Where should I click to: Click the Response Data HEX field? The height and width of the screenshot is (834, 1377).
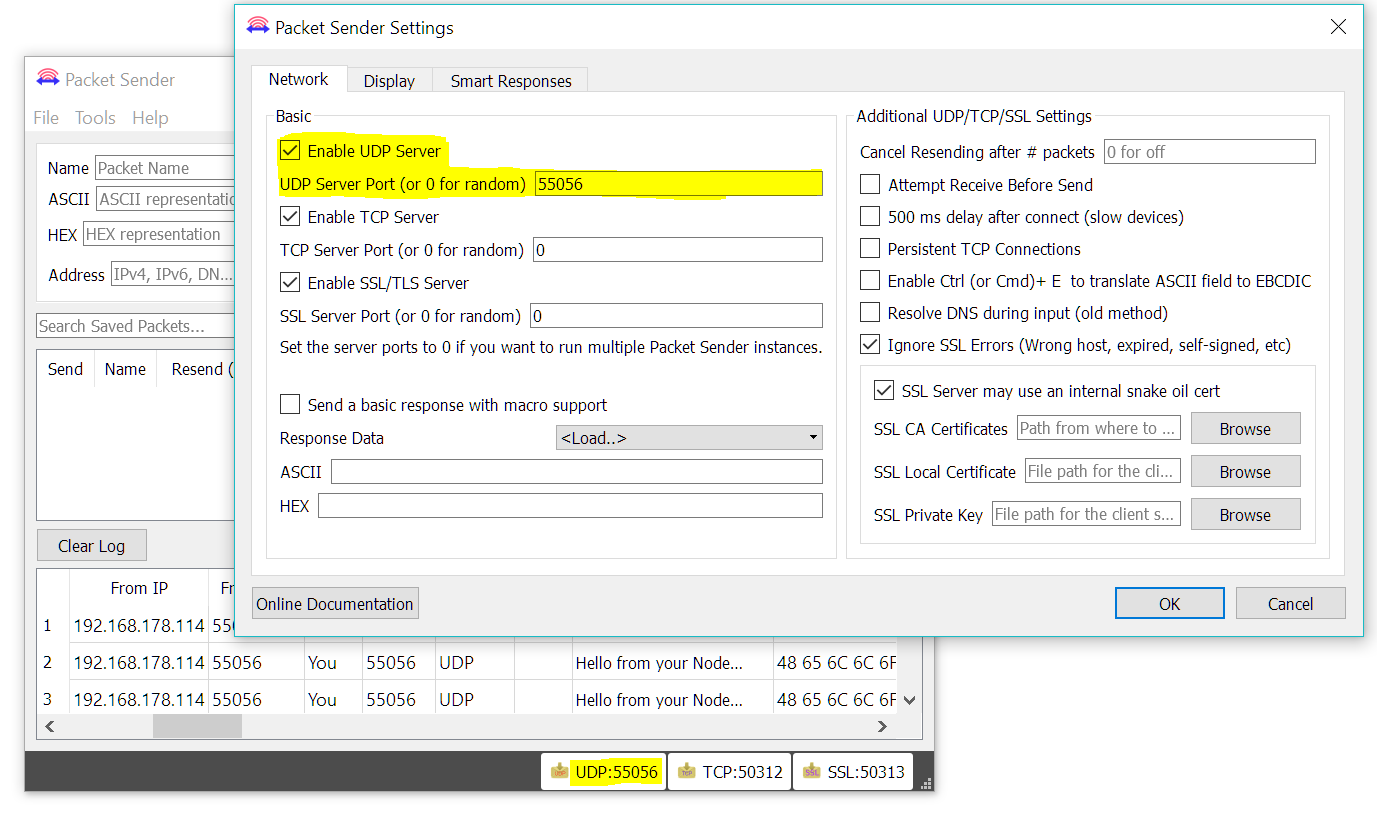pyautogui.click(x=570, y=506)
